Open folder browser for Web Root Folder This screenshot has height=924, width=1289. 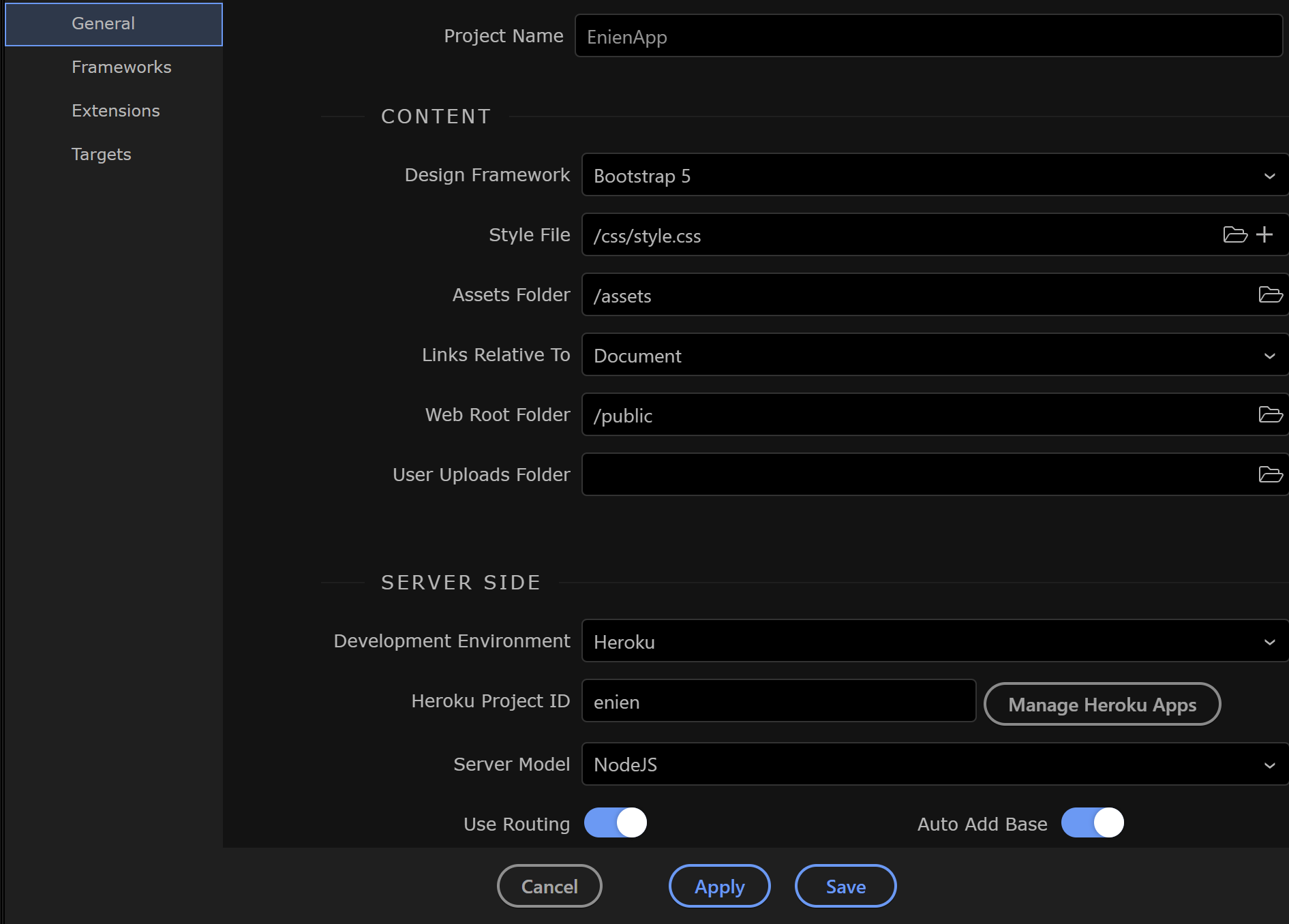[x=1270, y=415]
